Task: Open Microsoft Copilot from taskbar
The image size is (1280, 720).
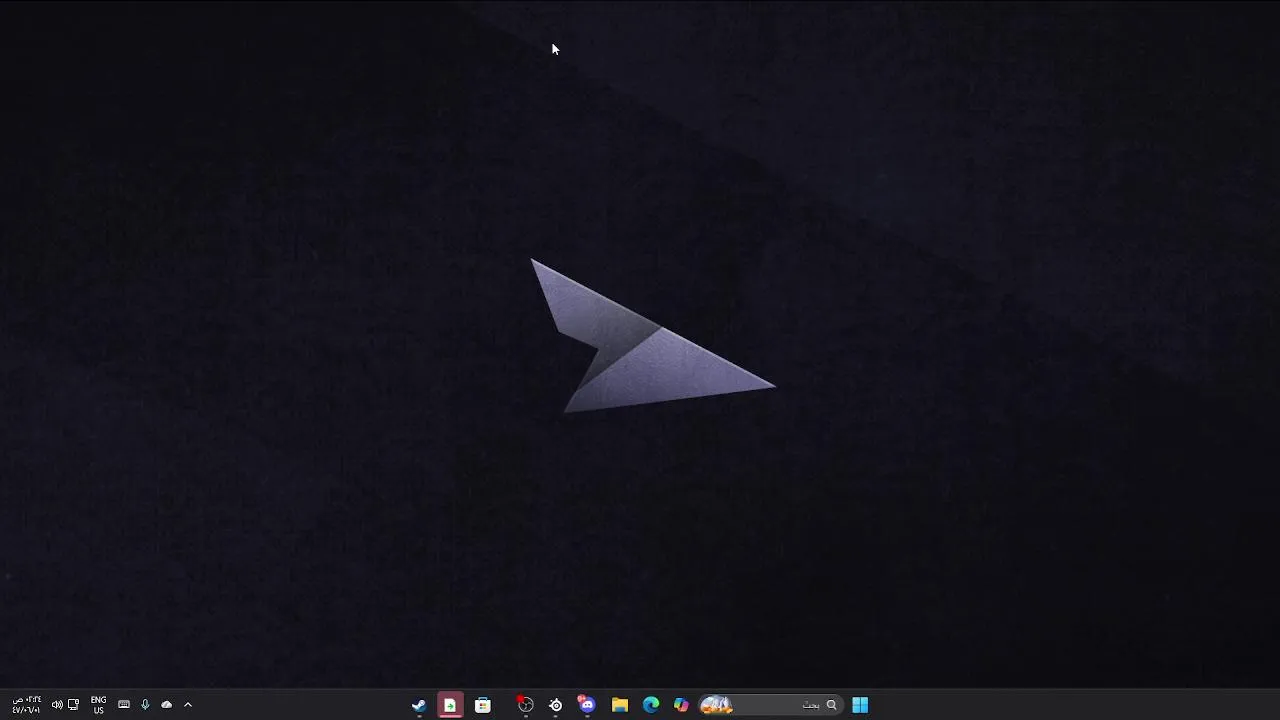Action: (x=681, y=705)
